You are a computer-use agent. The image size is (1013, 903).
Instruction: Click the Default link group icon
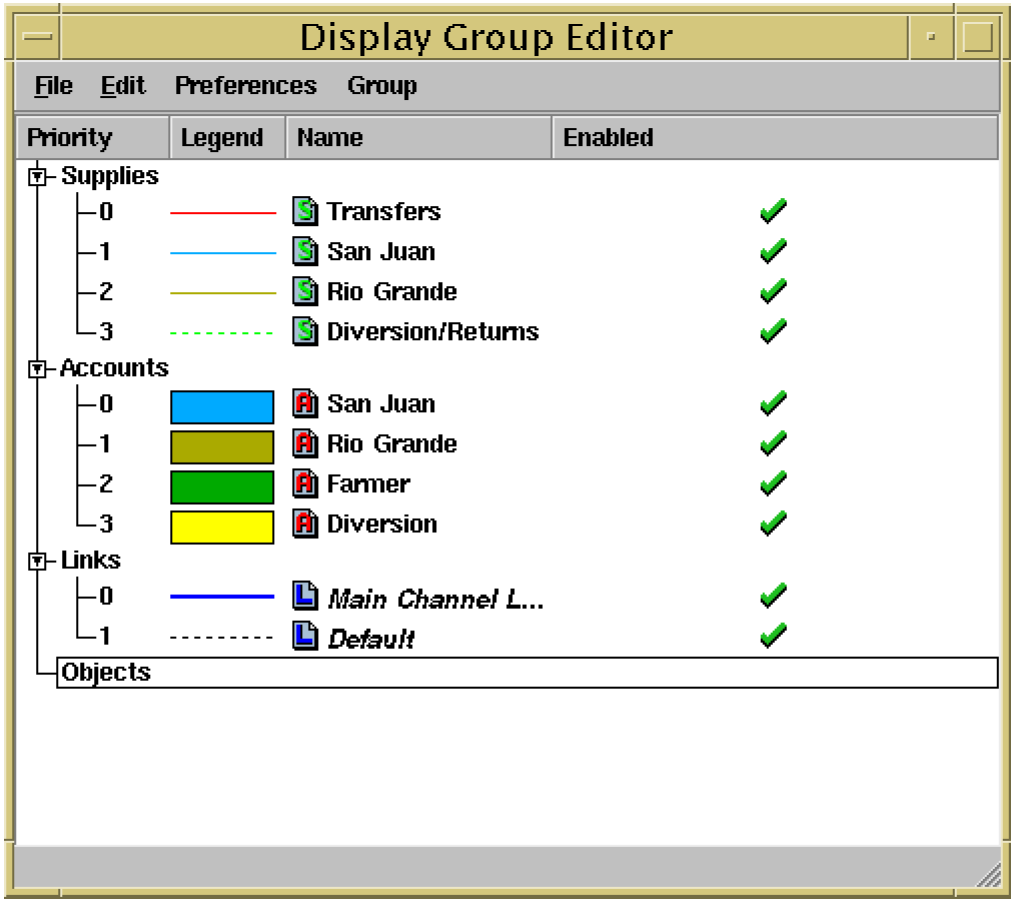click(x=305, y=637)
